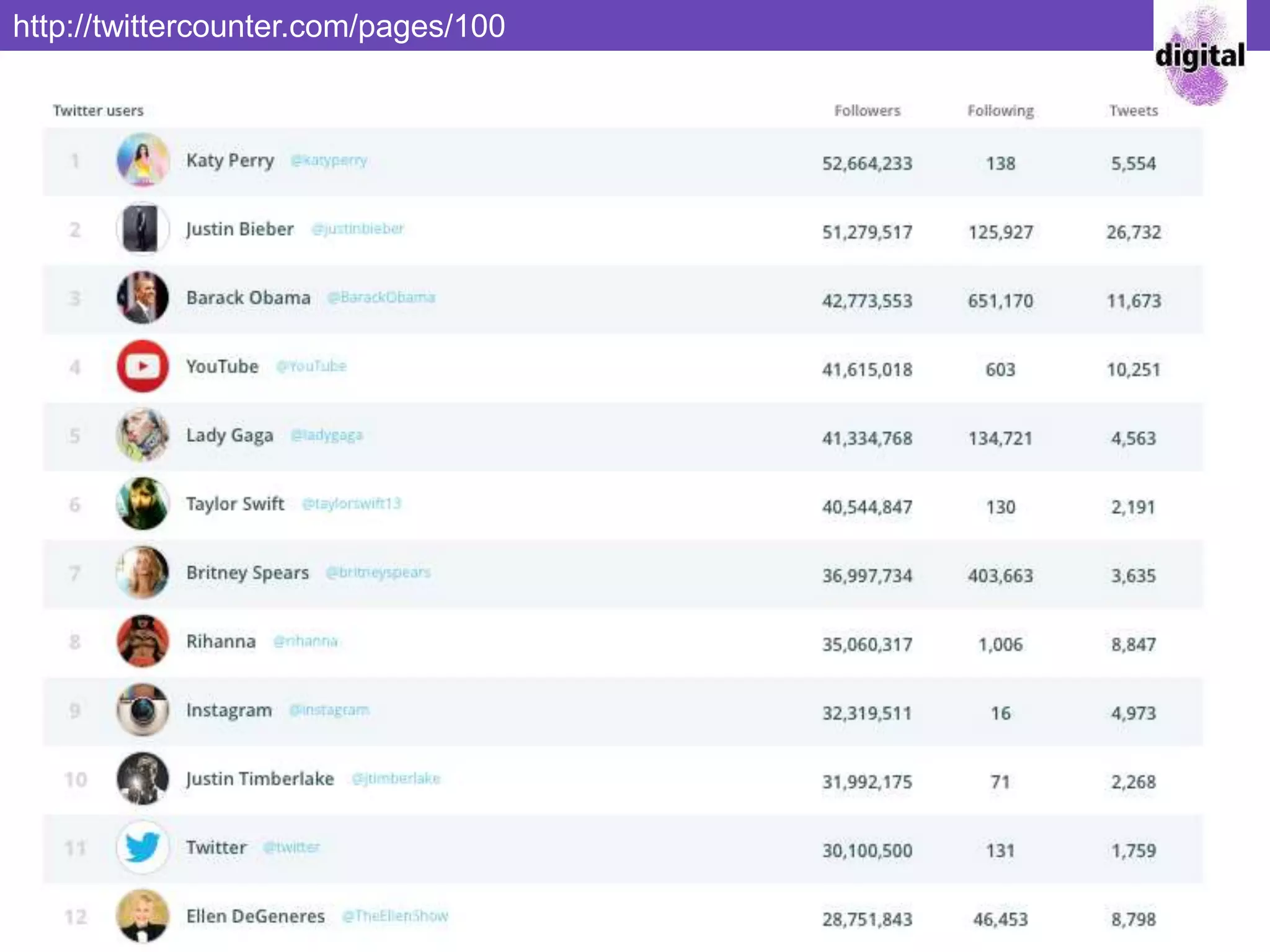Click Justin Bieber's profile avatar
Viewport: 1270px width, 952px height.
[x=143, y=229]
